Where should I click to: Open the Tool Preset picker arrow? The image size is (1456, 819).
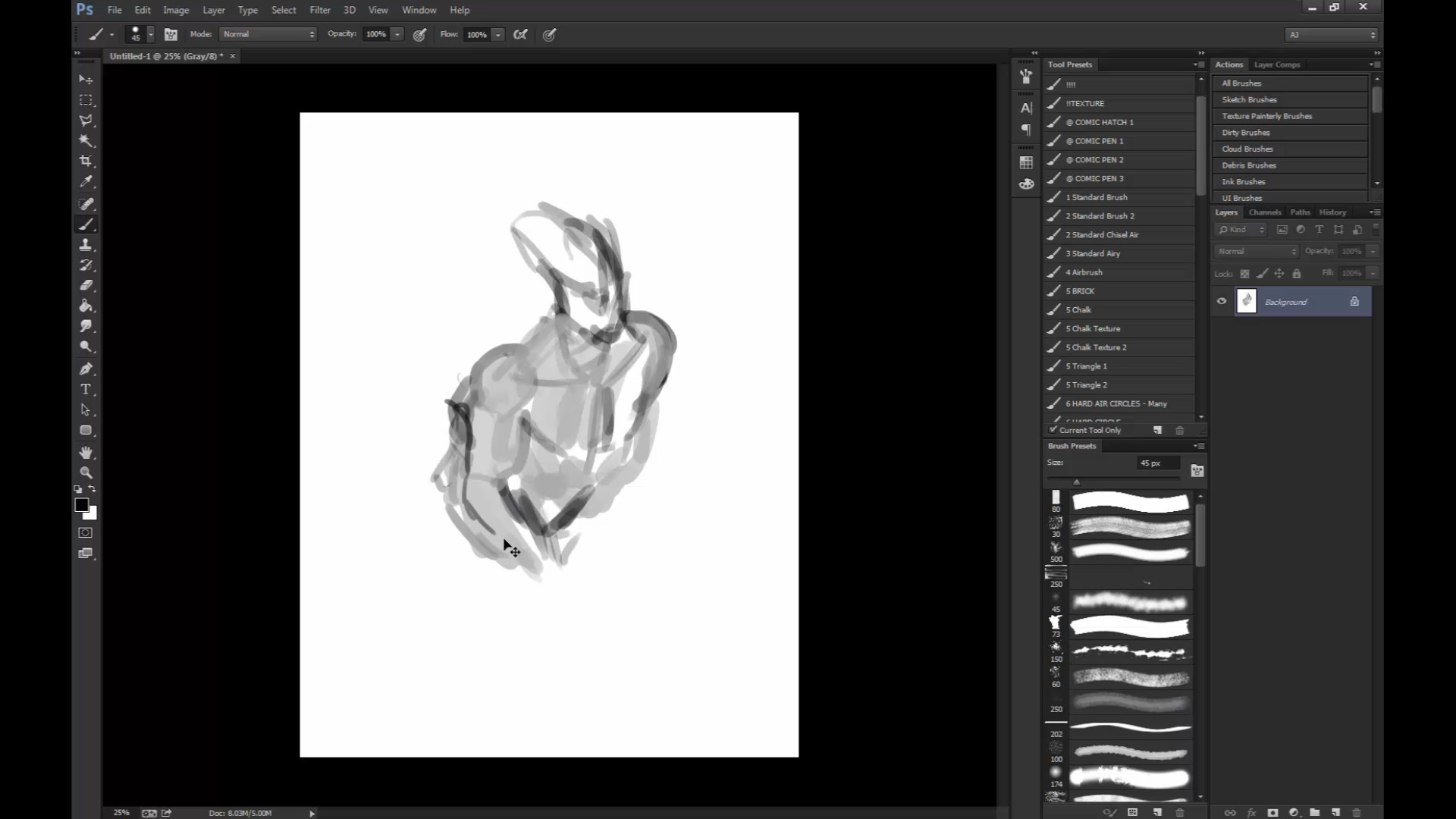[x=111, y=34]
